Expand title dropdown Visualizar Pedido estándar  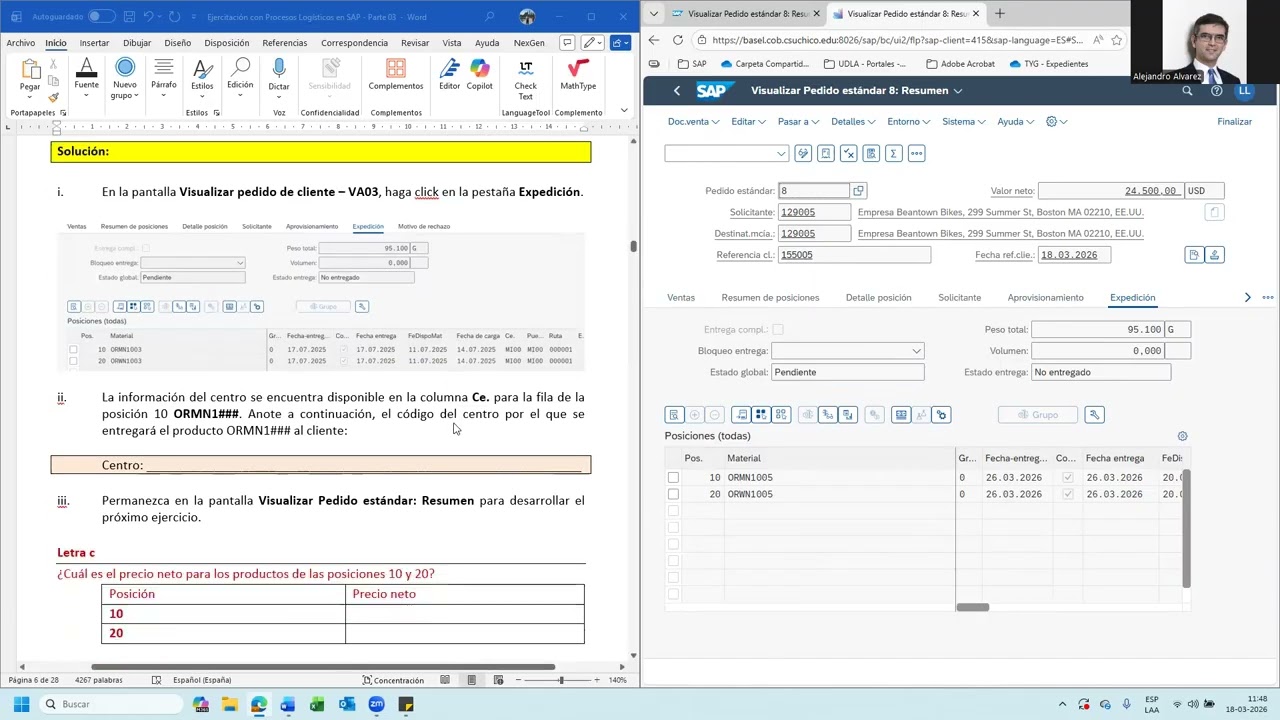tap(957, 90)
